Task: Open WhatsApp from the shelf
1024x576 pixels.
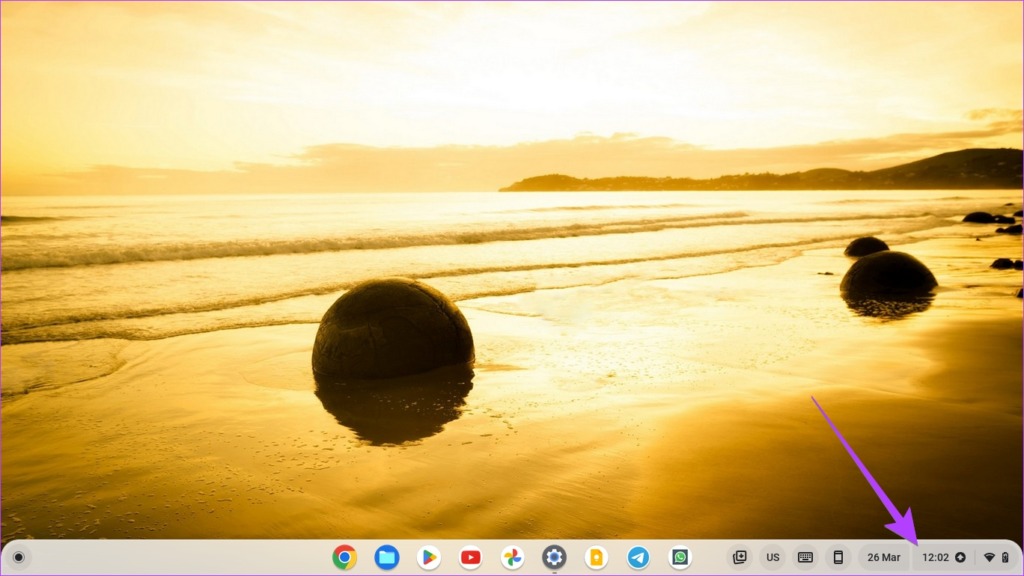Action: click(680, 557)
